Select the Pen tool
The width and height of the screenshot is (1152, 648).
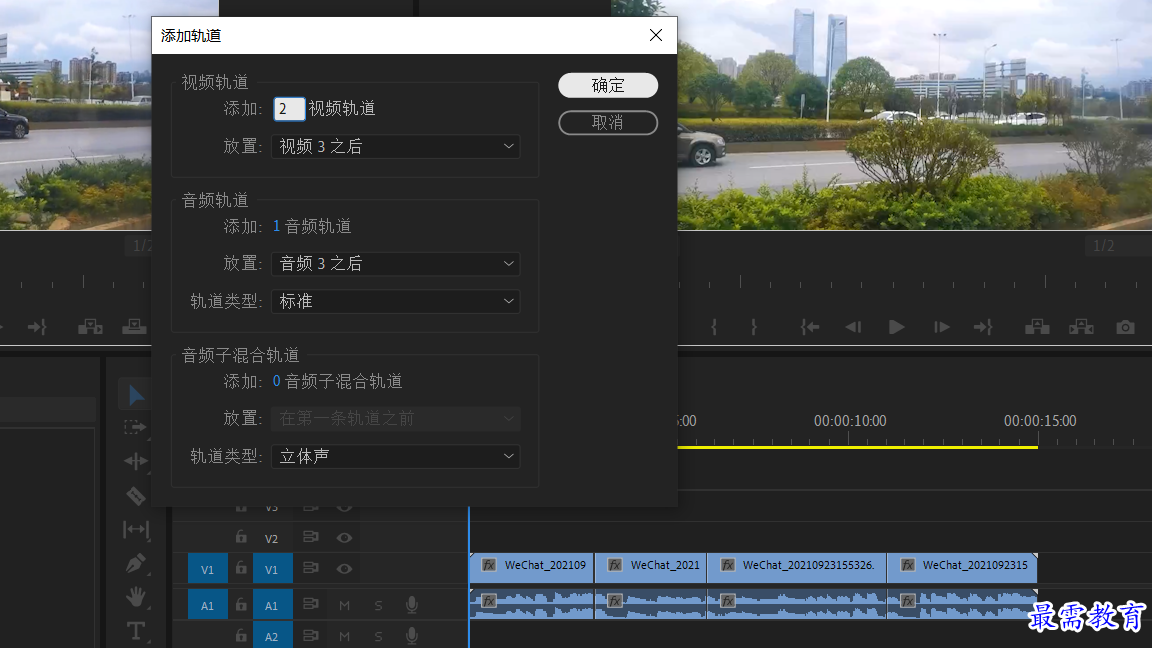[136, 564]
